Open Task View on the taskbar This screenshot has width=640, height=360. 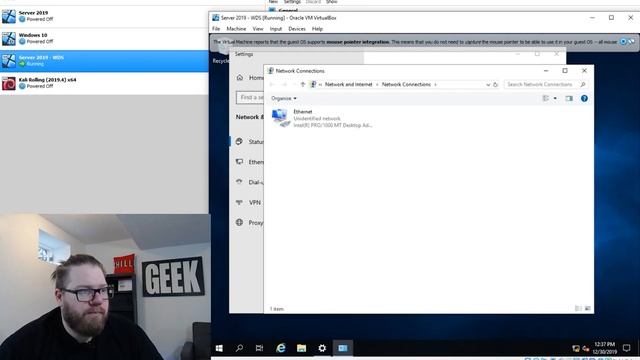260,348
